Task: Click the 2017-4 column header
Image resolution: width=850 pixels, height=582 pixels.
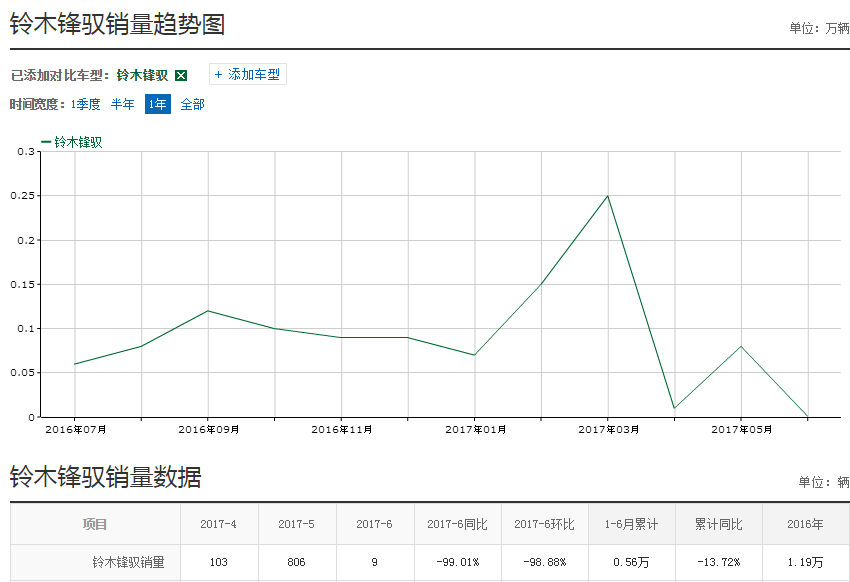Action: [218, 524]
